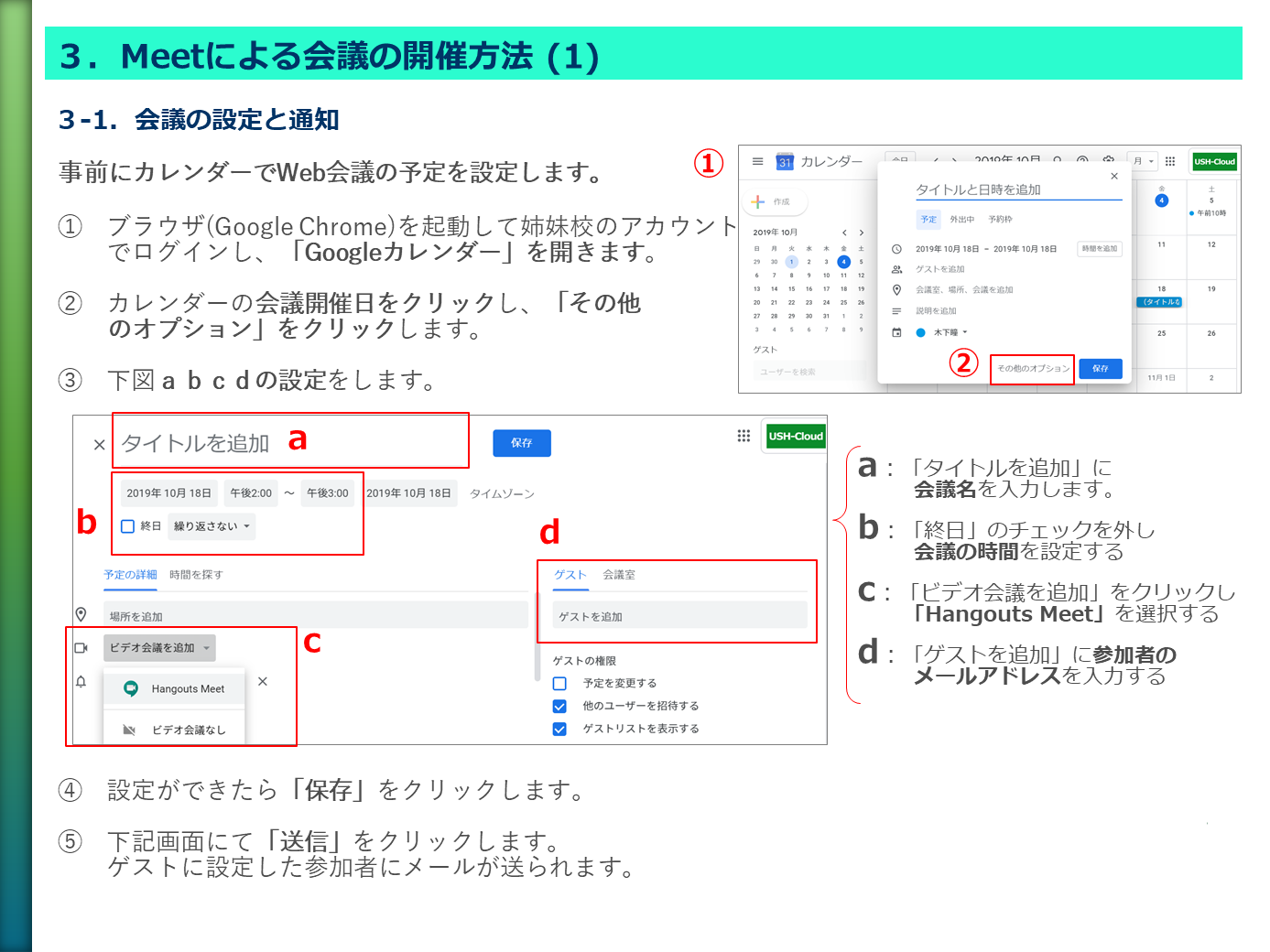Open Google apps grid in event editor
The height and width of the screenshot is (952, 1270).
coord(744,436)
